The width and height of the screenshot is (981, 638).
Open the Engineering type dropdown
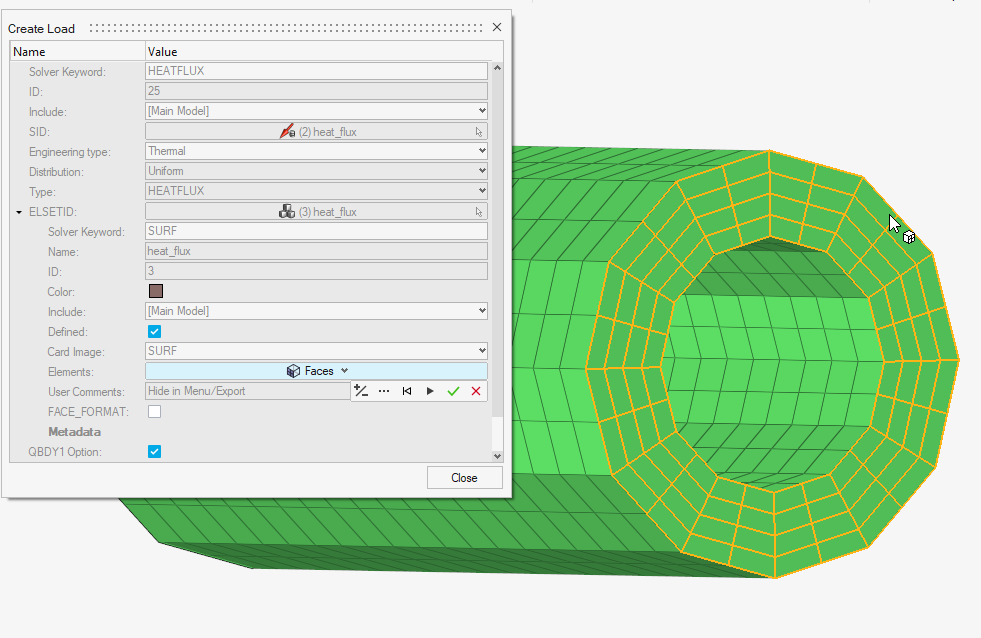316,152
